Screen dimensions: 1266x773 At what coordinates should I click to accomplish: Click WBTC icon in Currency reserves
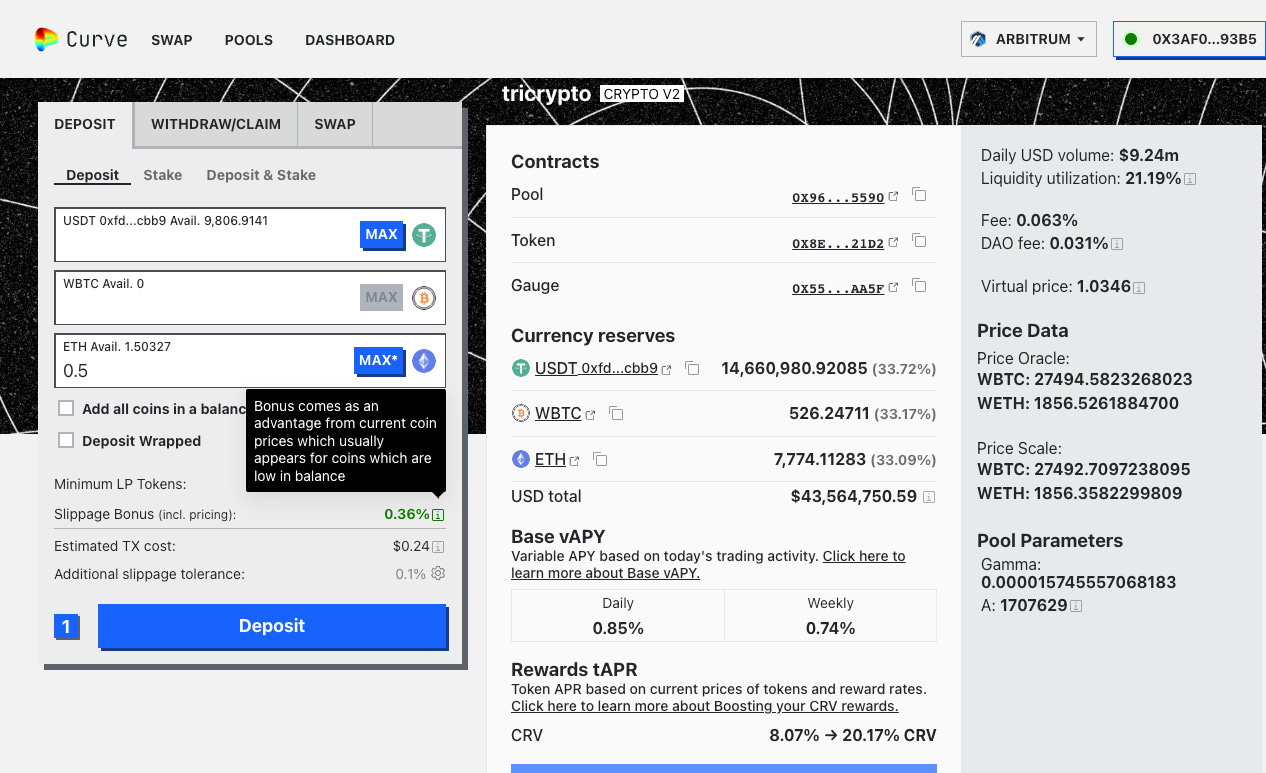(520, 413)
